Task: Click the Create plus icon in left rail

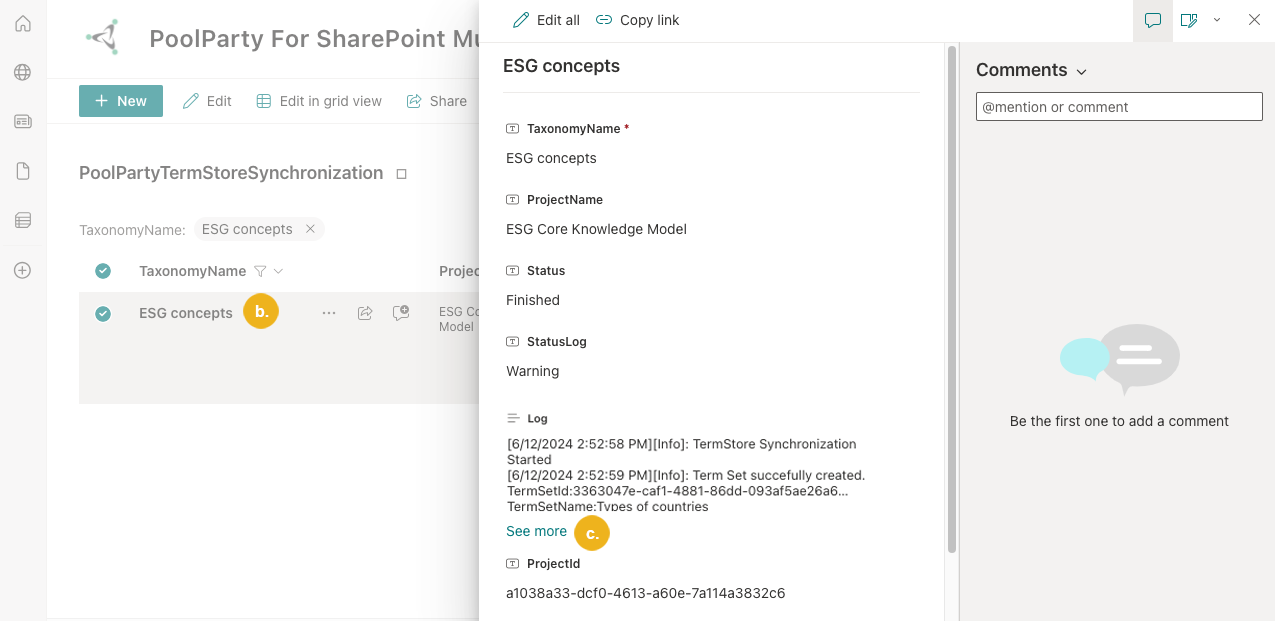Action: pyautogui.click(x=22, y=270)
